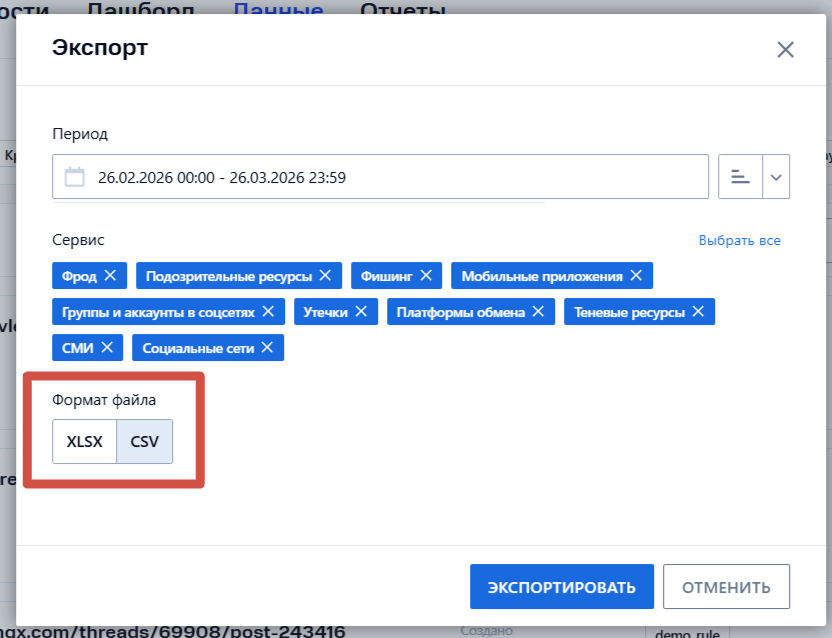Remove the Платформы обмена tag
The height and width of the screenshot is (638, 832).
click(x=538, y=311)
